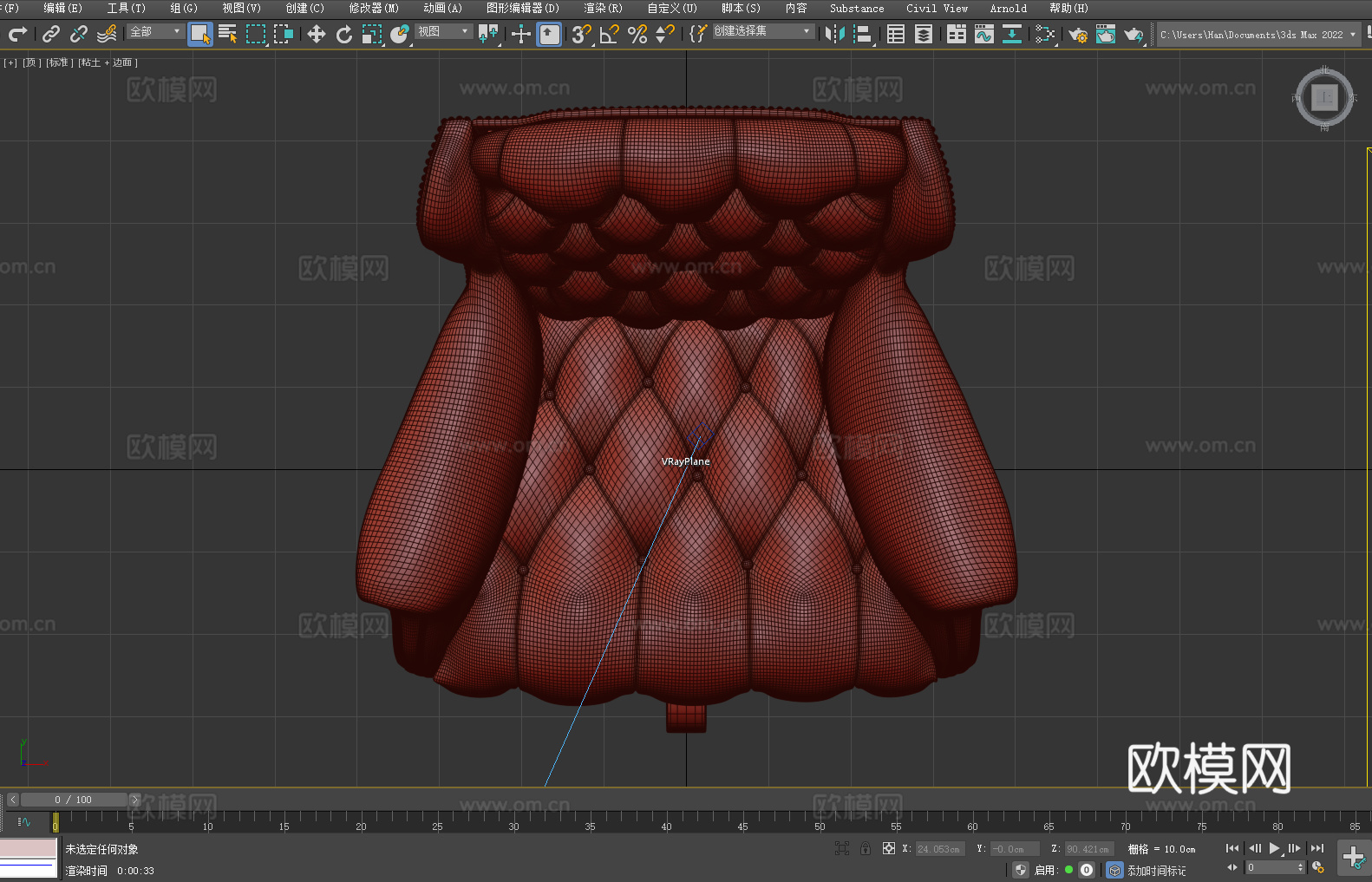Choose the Rectangular Selection Region icon

point(256,34)
